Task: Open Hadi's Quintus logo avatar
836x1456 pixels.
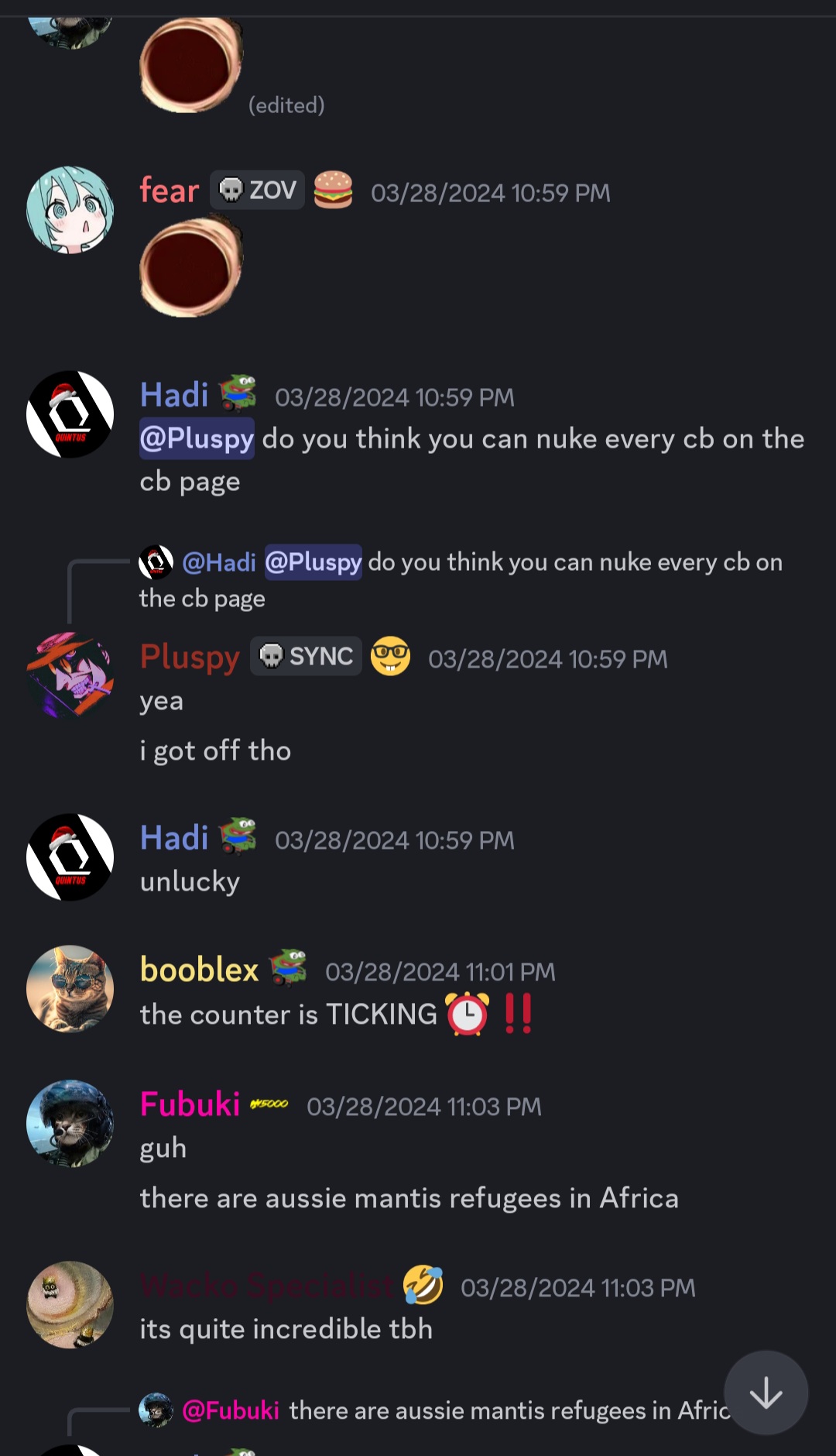Action: 70,414
